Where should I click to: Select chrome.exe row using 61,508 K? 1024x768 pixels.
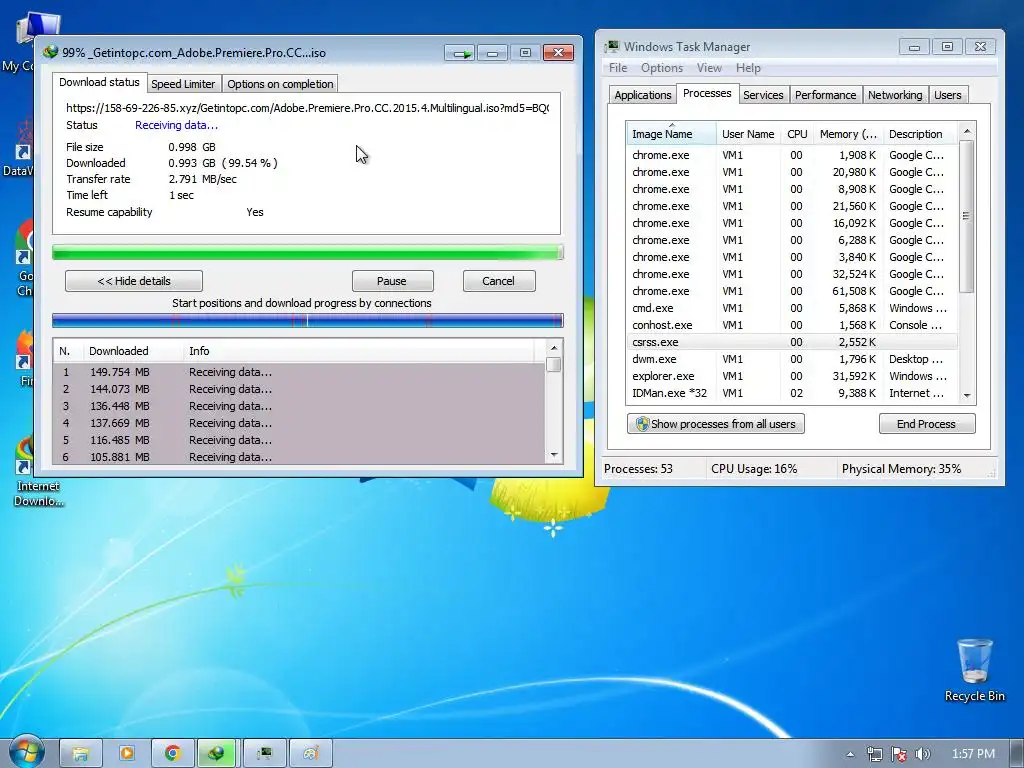coord(792,291)
